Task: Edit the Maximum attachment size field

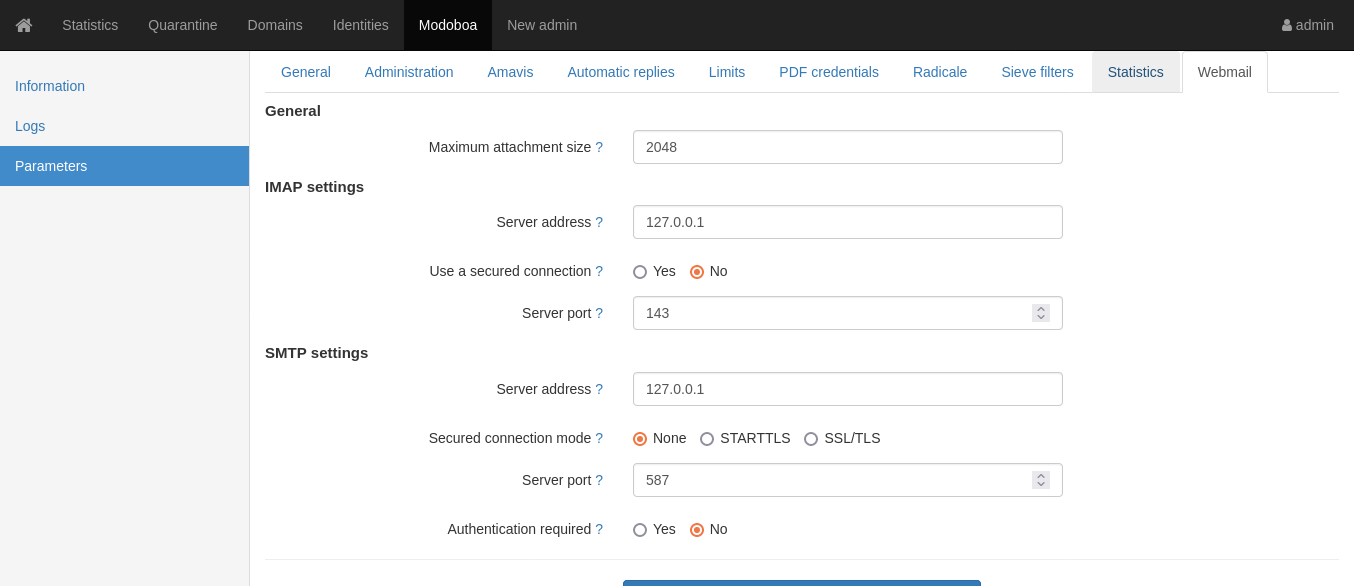Action: click(x=847, y=147)
